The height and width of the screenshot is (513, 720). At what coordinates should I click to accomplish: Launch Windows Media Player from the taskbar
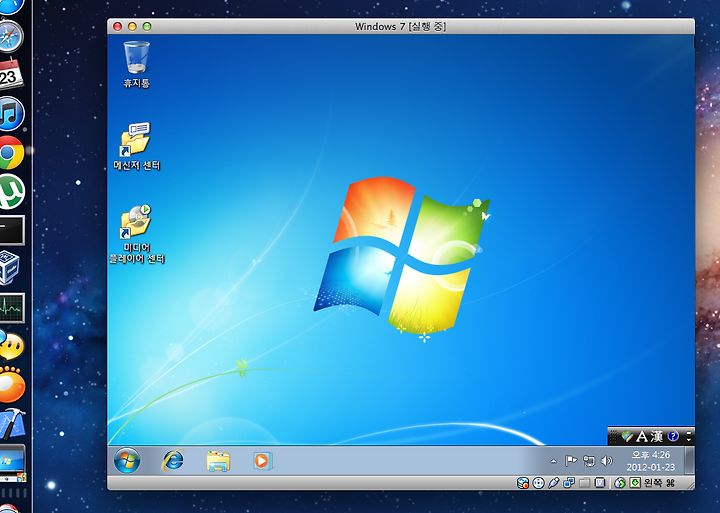pos(263,461)
